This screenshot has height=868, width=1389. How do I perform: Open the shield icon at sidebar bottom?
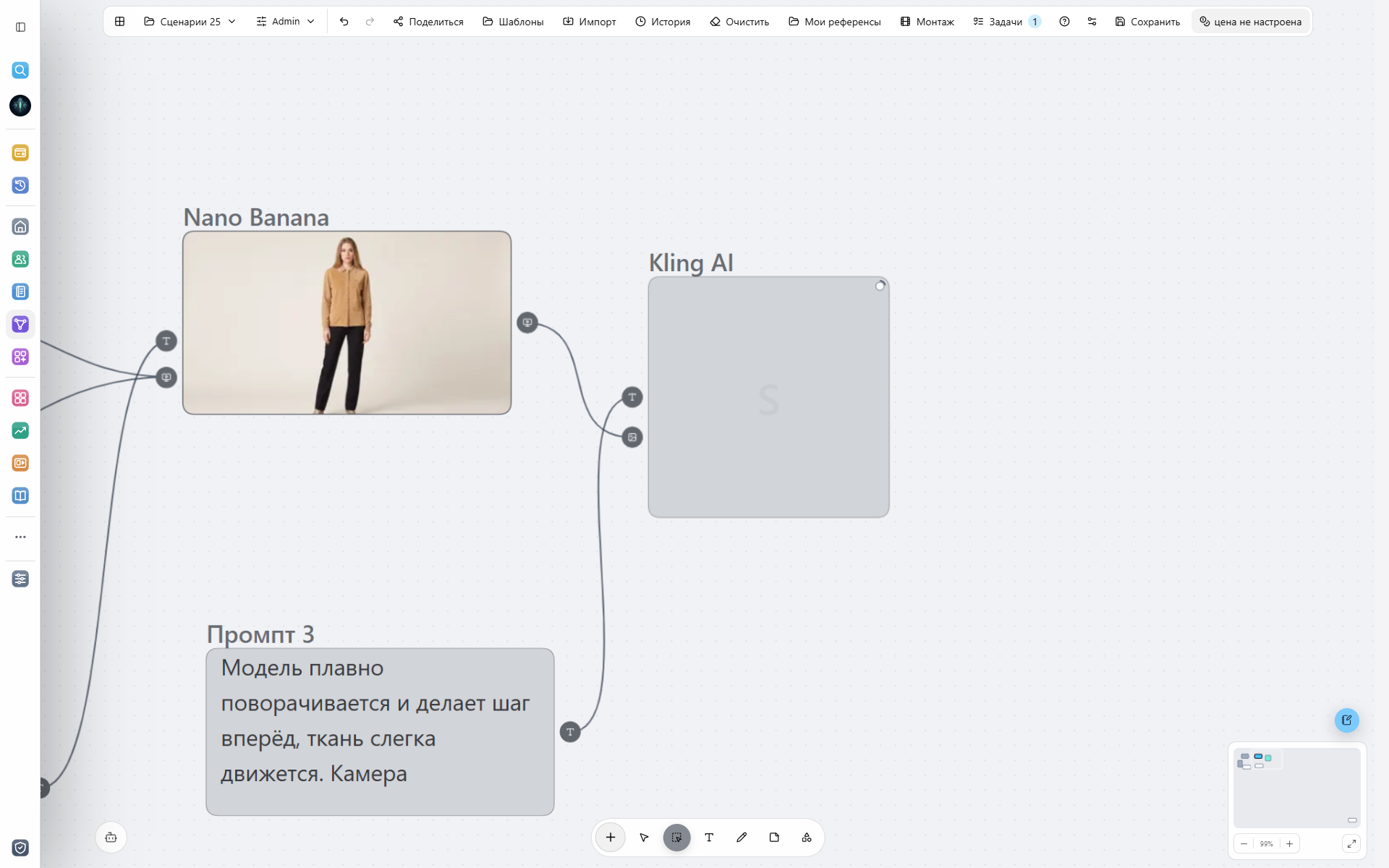[20, 848]
